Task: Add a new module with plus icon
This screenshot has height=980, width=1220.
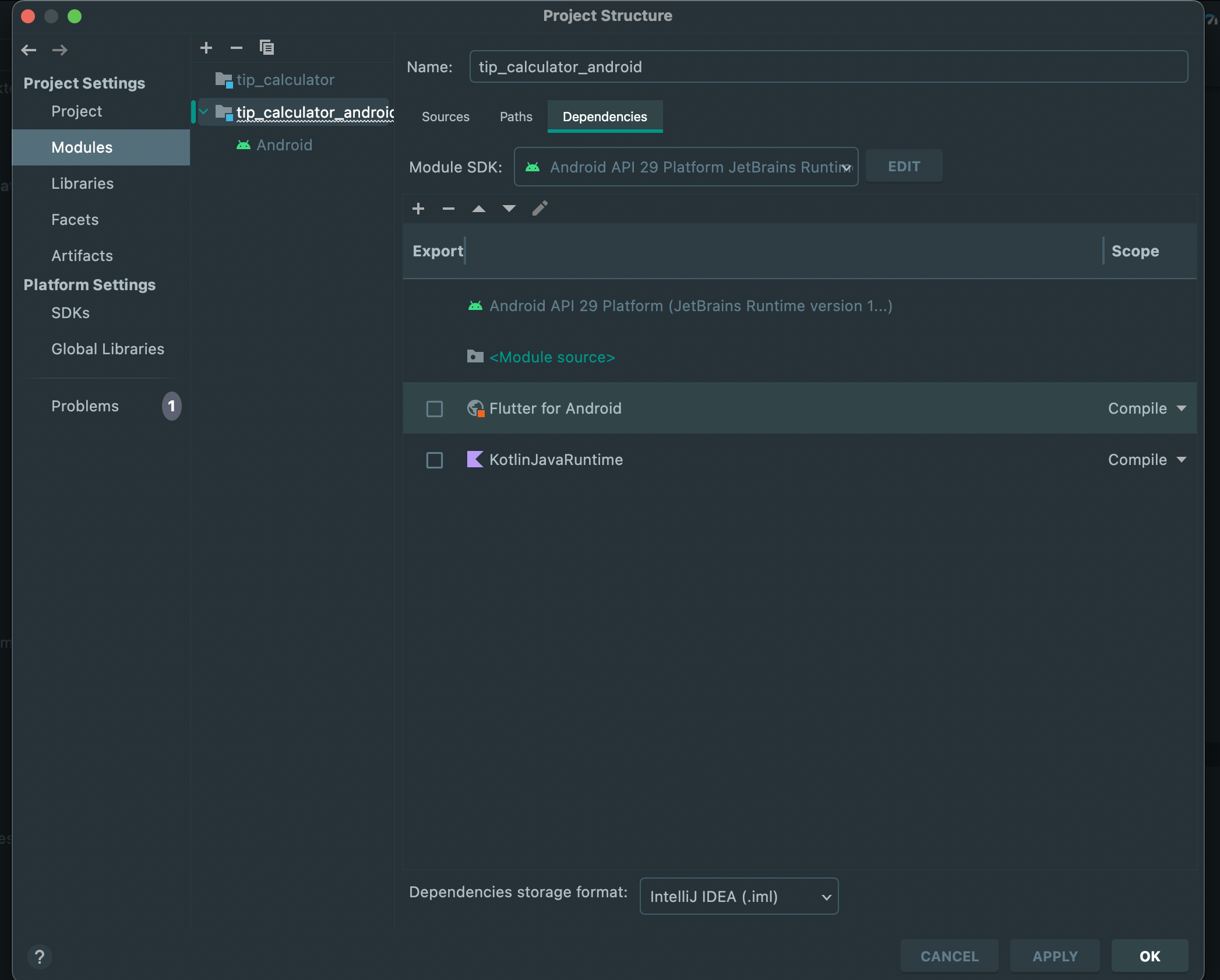Action: pyautogui.click(x=206, y=48)
